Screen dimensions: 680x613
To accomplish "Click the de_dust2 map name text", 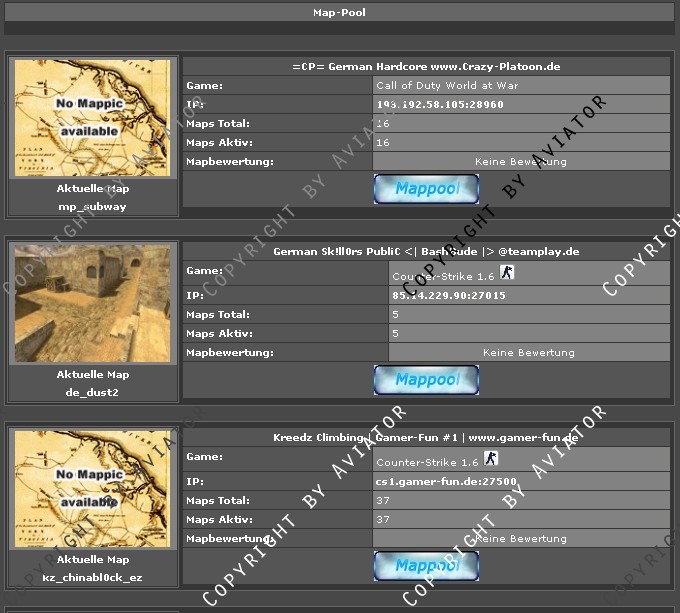I will [93, 392].
